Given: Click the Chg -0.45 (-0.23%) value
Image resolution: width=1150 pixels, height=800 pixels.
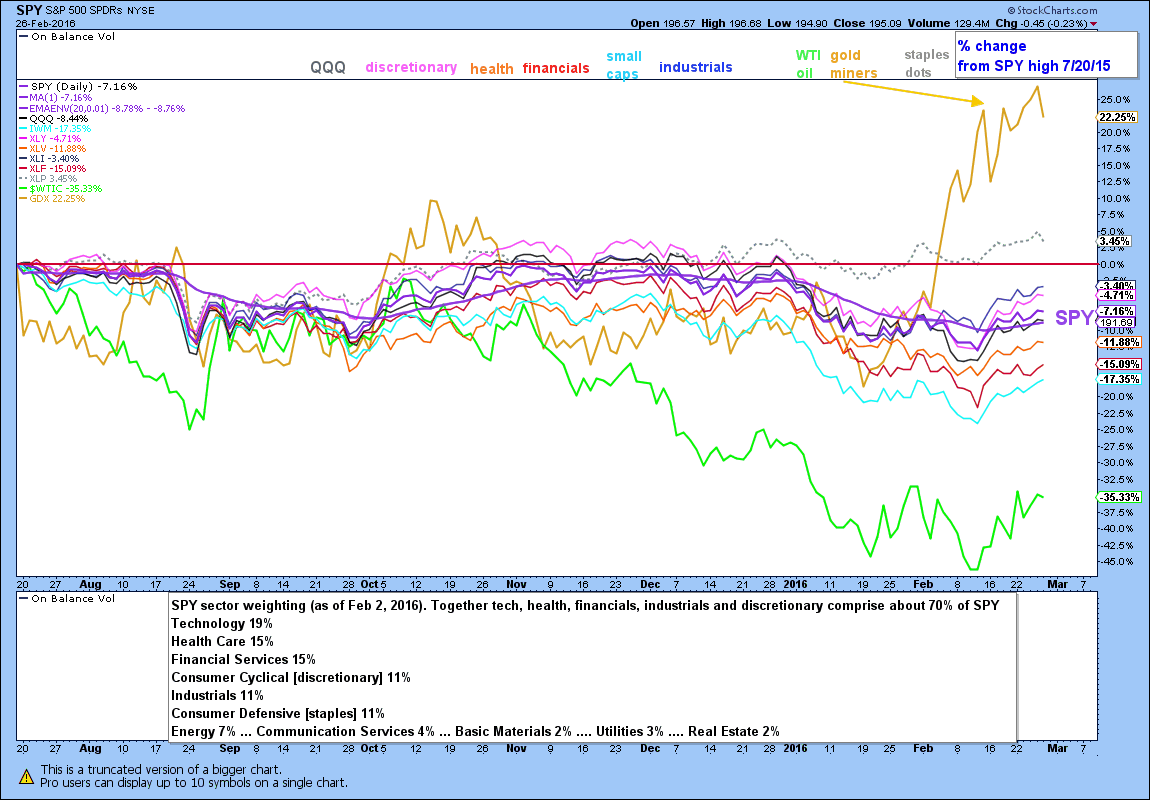Looking at the screenshot, I should [1041, 23].
